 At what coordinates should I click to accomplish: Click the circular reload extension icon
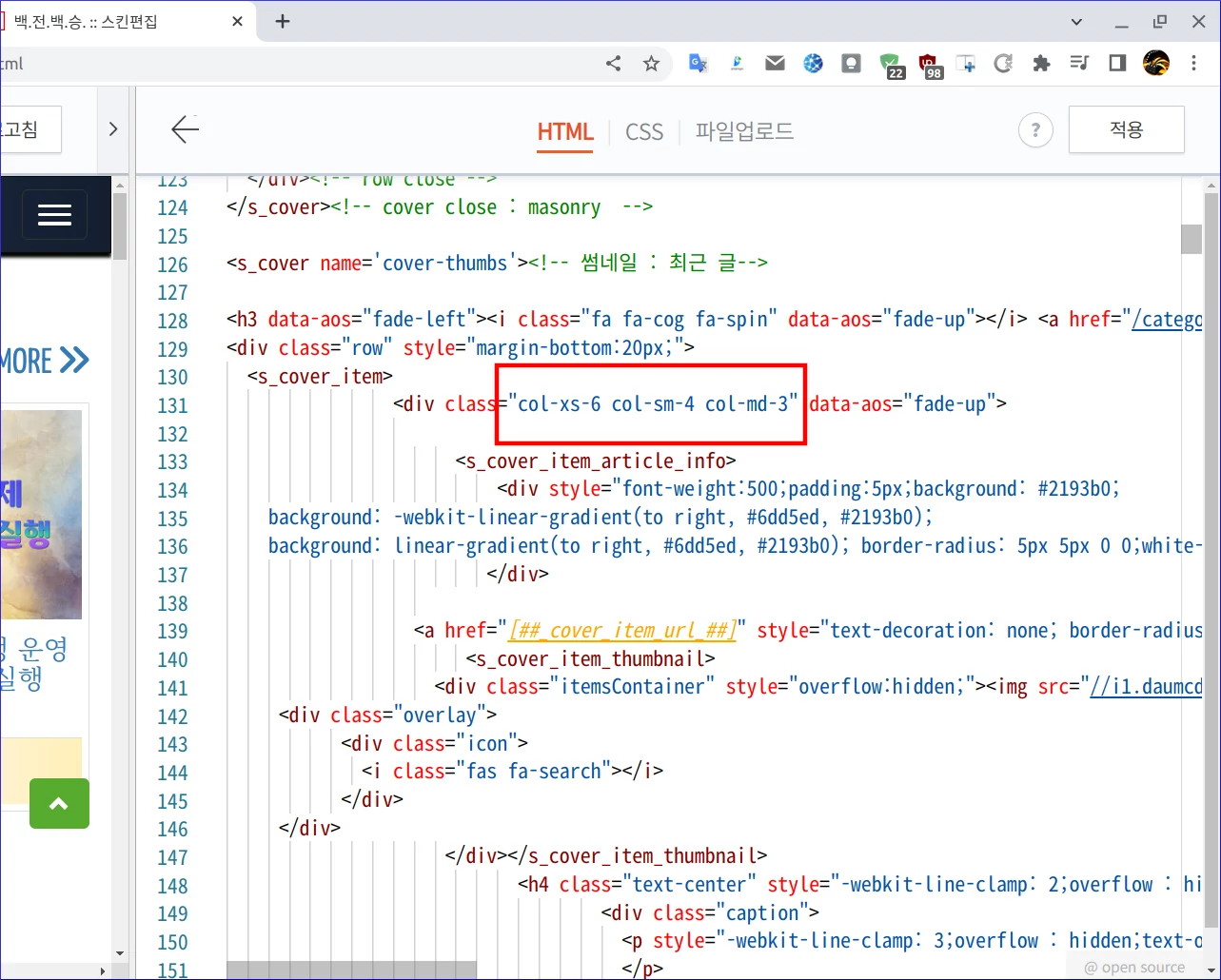(x=1003, y=64)
